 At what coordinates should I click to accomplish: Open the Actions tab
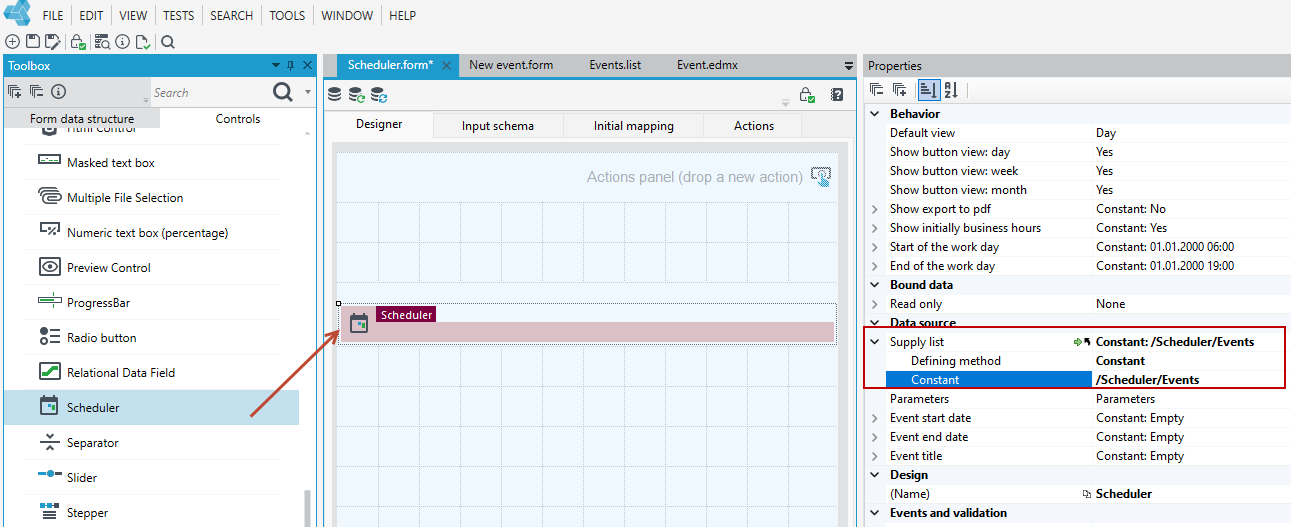coord(754,126)
